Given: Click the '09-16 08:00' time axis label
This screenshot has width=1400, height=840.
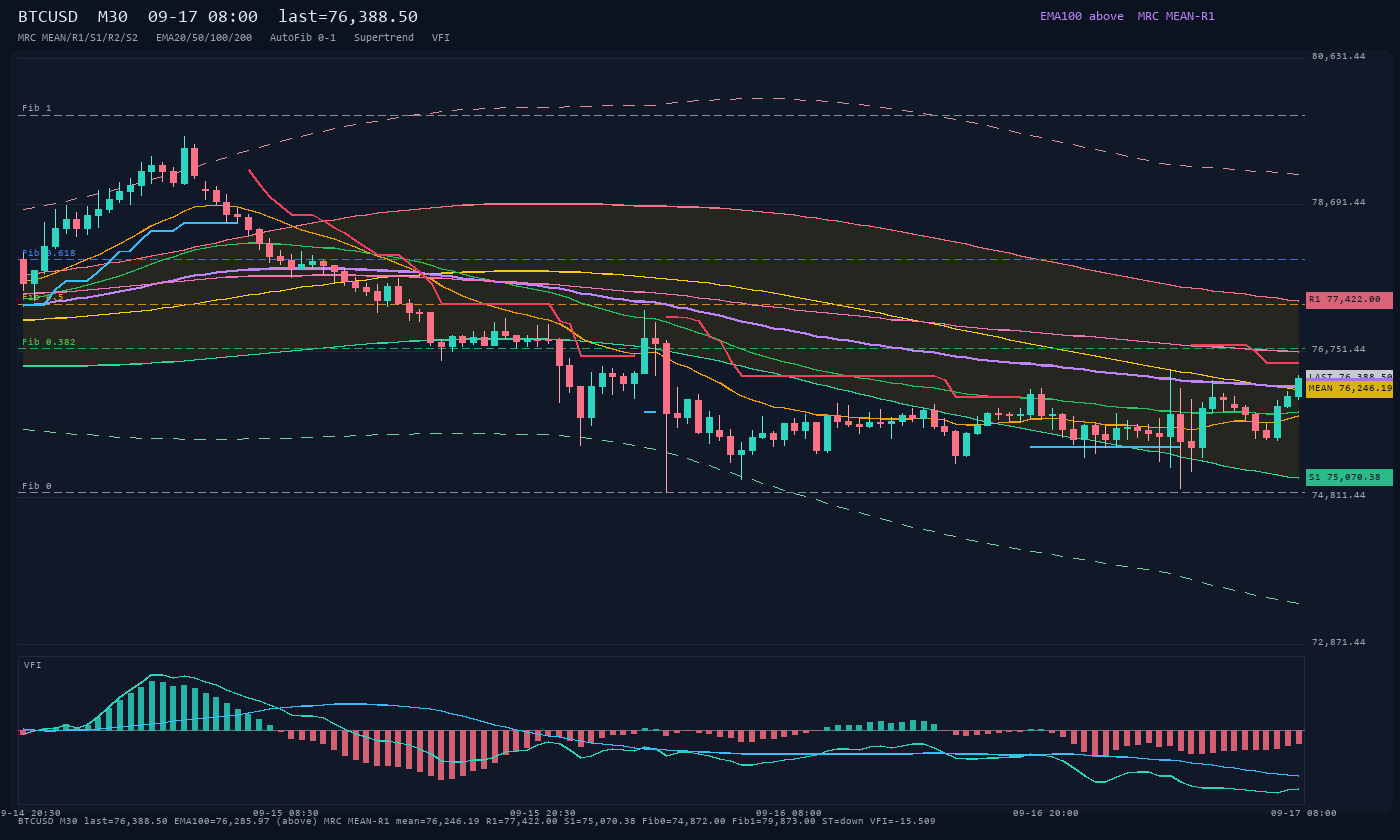Looking at the screenshot, I should pyautogui.click(x=789, y=813).
